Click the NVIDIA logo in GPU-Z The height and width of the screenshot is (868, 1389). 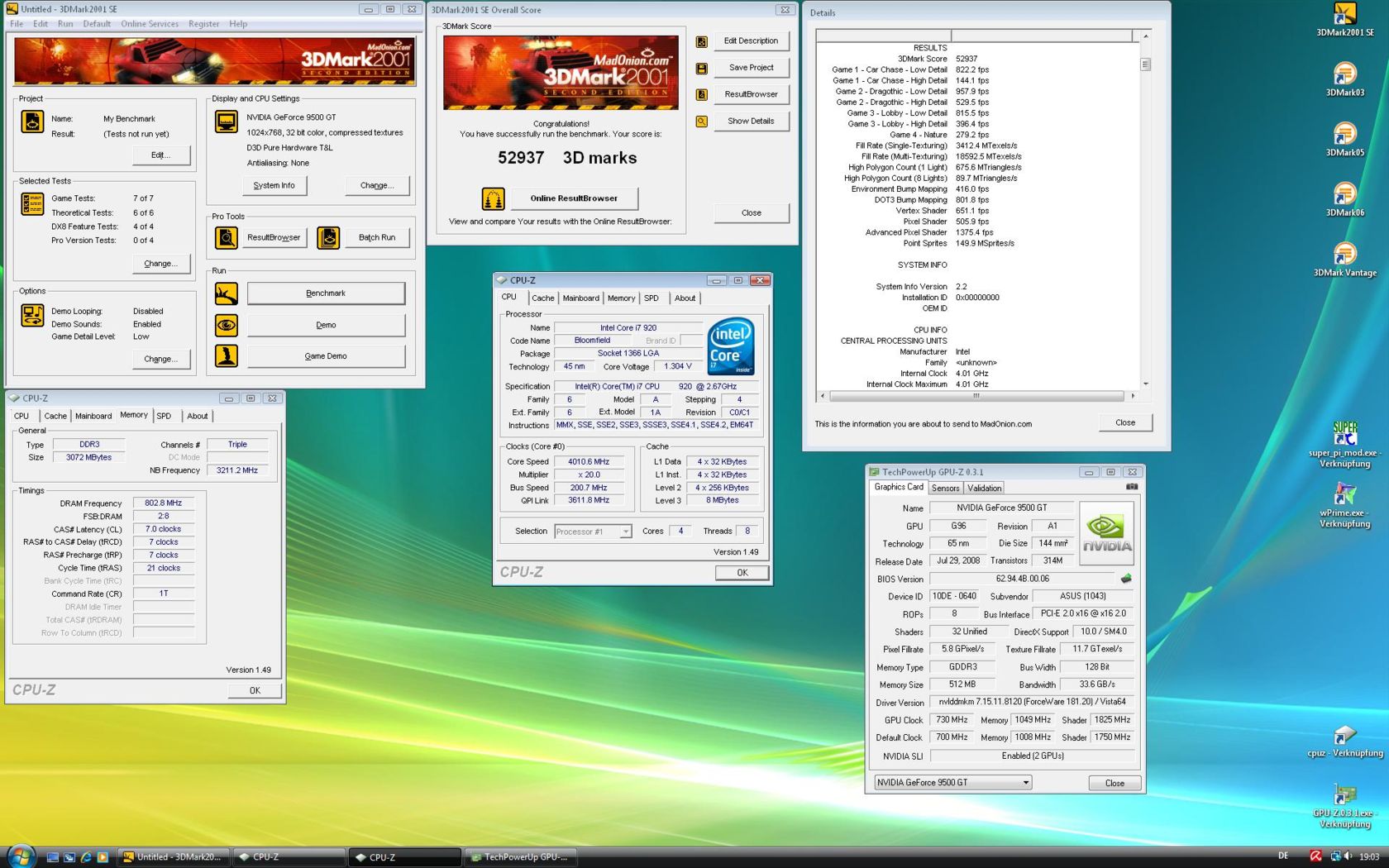point(1106,533)
